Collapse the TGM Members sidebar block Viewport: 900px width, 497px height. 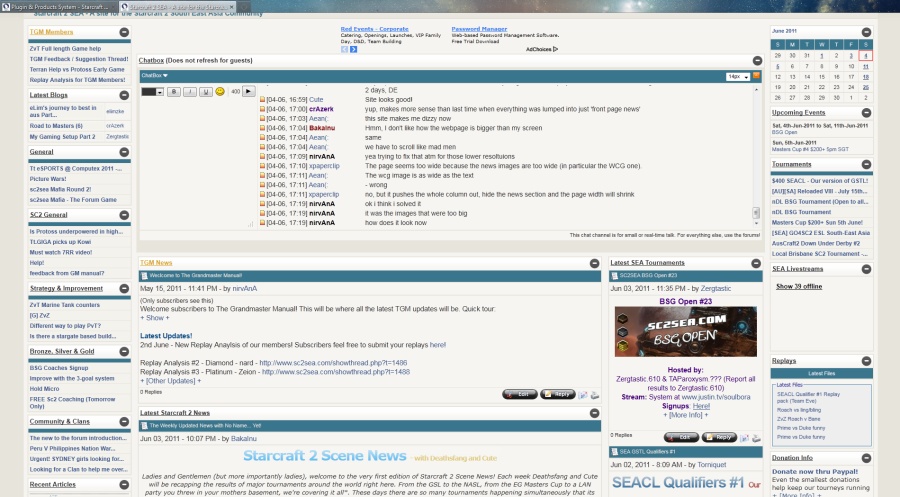tap(124, 32)
